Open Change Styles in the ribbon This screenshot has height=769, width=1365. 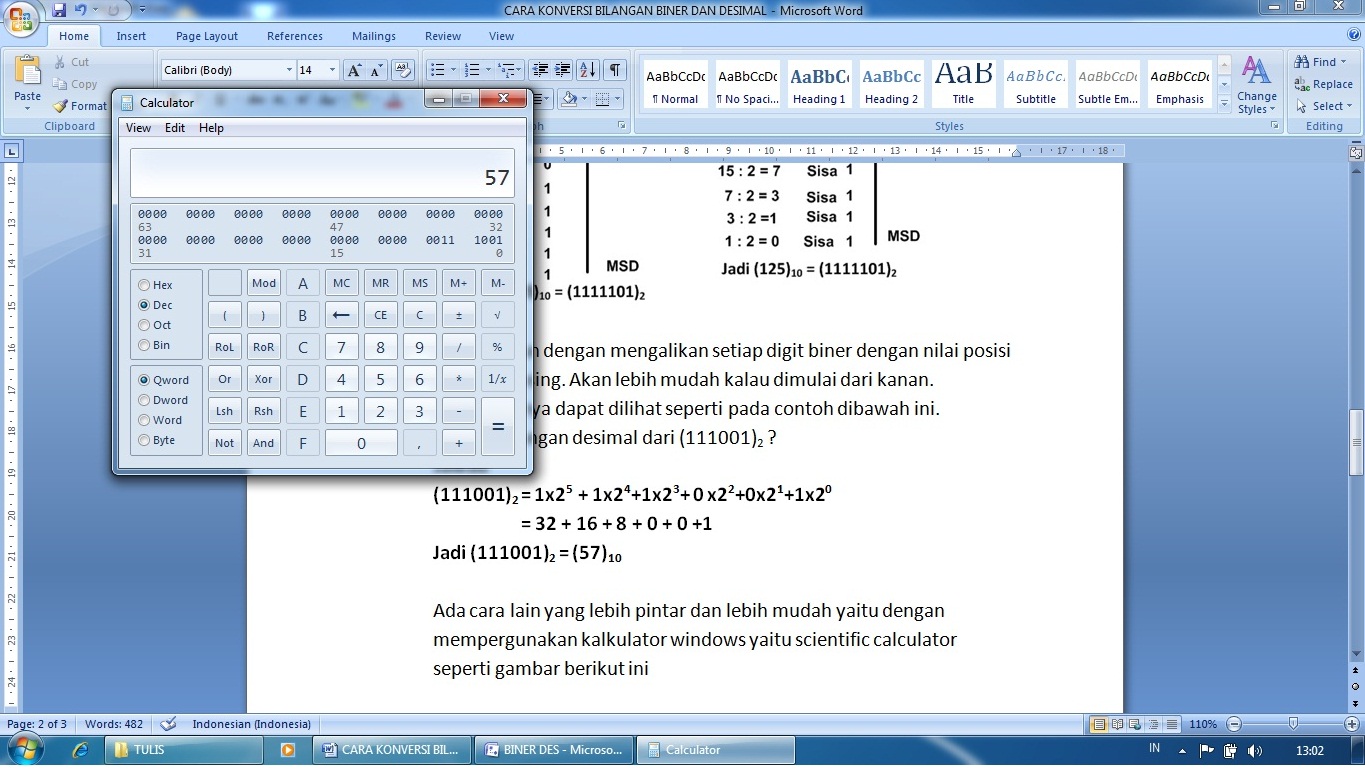point(1256,85)
